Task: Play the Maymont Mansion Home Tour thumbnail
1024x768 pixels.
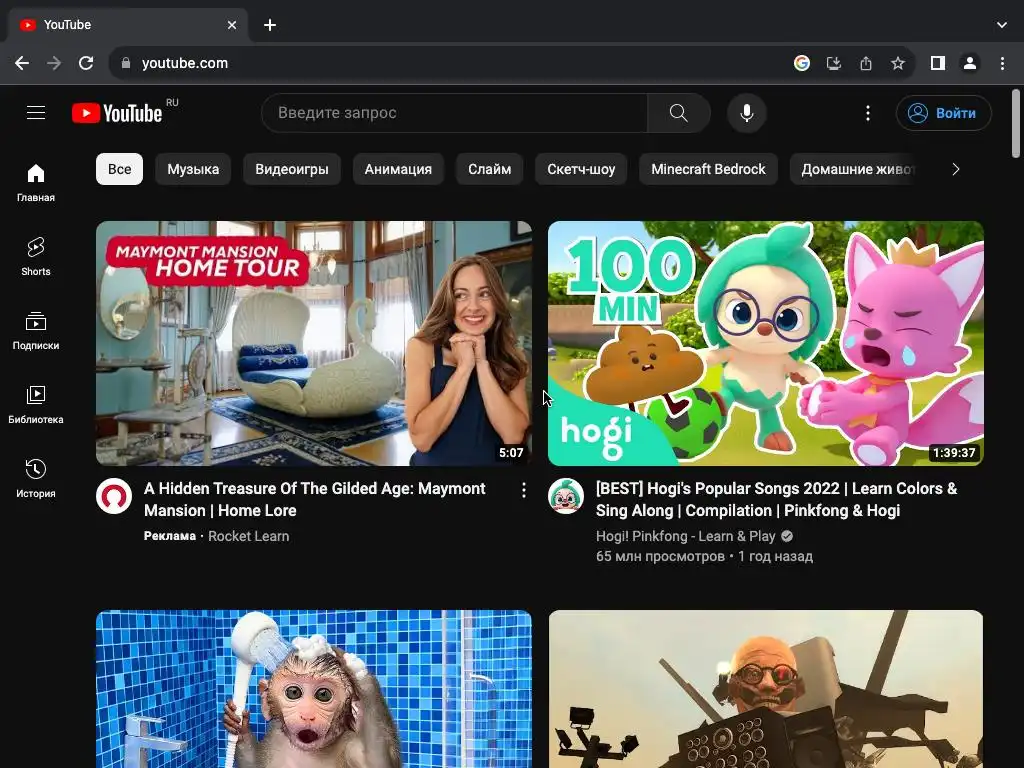Action: [x=314, y=344]
